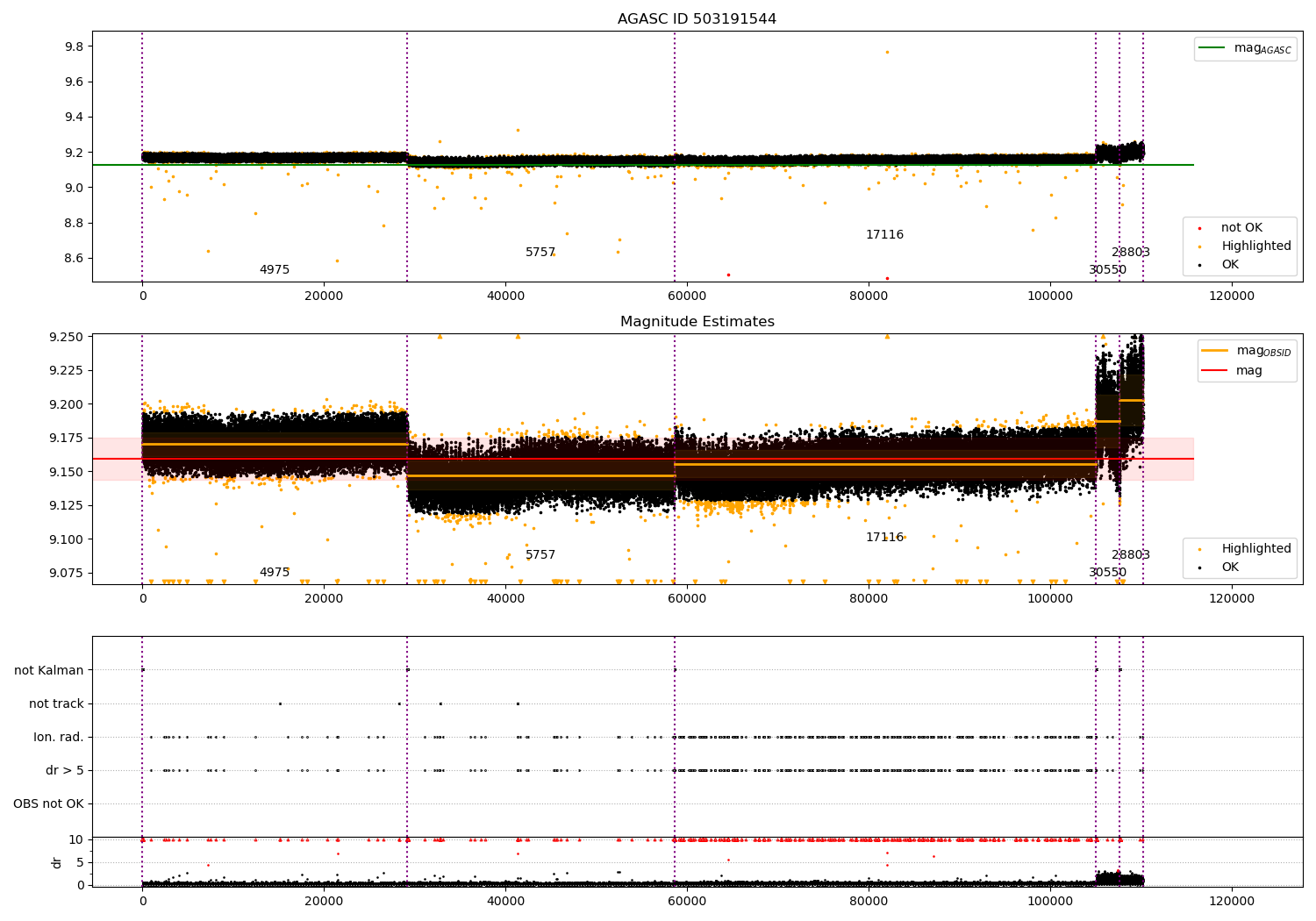This screenshot has width=1316, height=921.
Task: Click 'OK' entry in the middle plot legend
Action: pos(1230,568)
